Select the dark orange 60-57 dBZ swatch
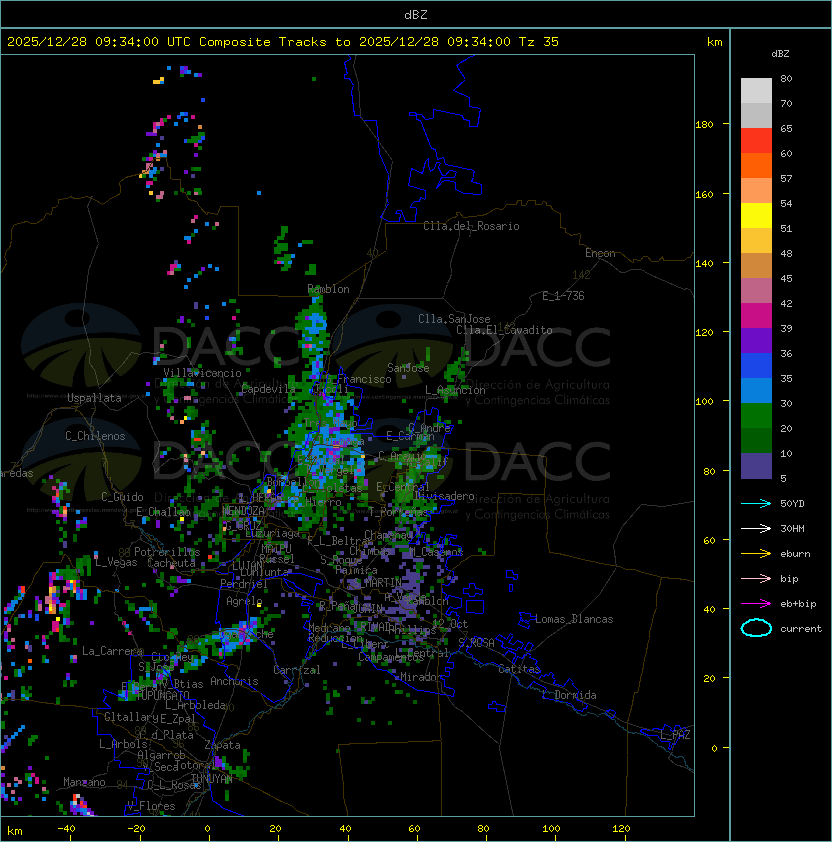 pyautogui.click(x=756, y=165)
